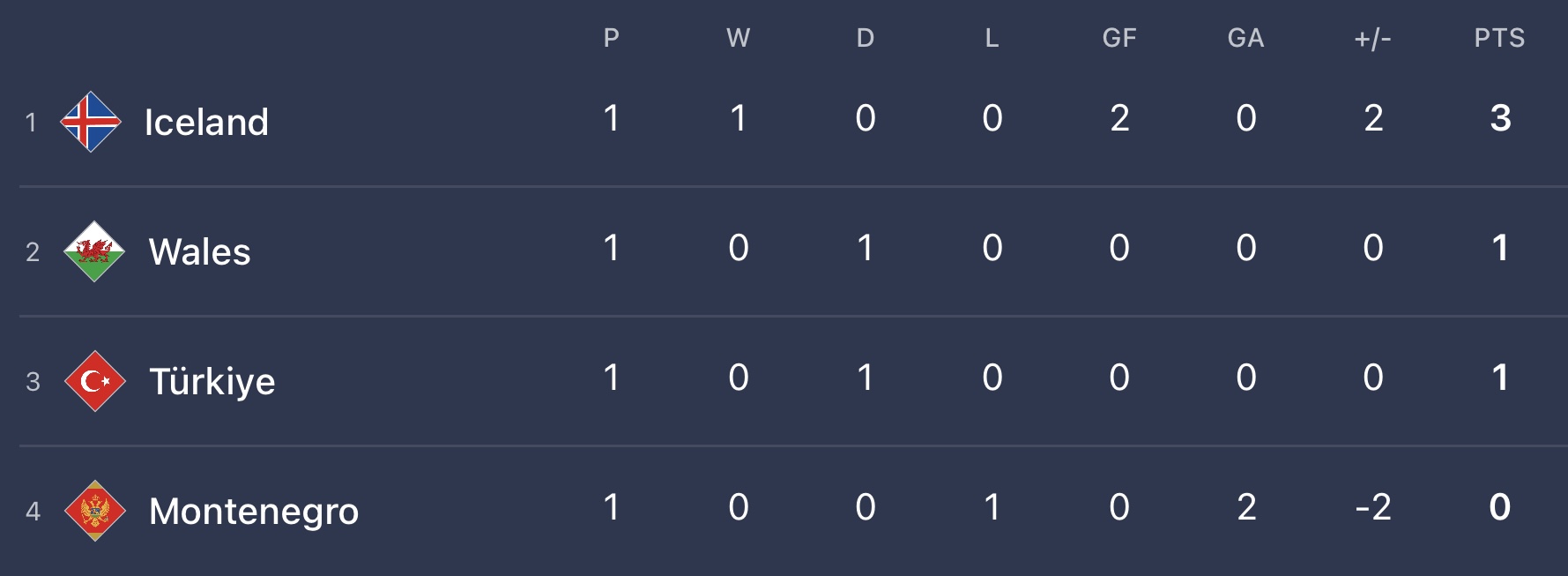
Task: Click the GF column header
Action: (x=1119, y=38)
